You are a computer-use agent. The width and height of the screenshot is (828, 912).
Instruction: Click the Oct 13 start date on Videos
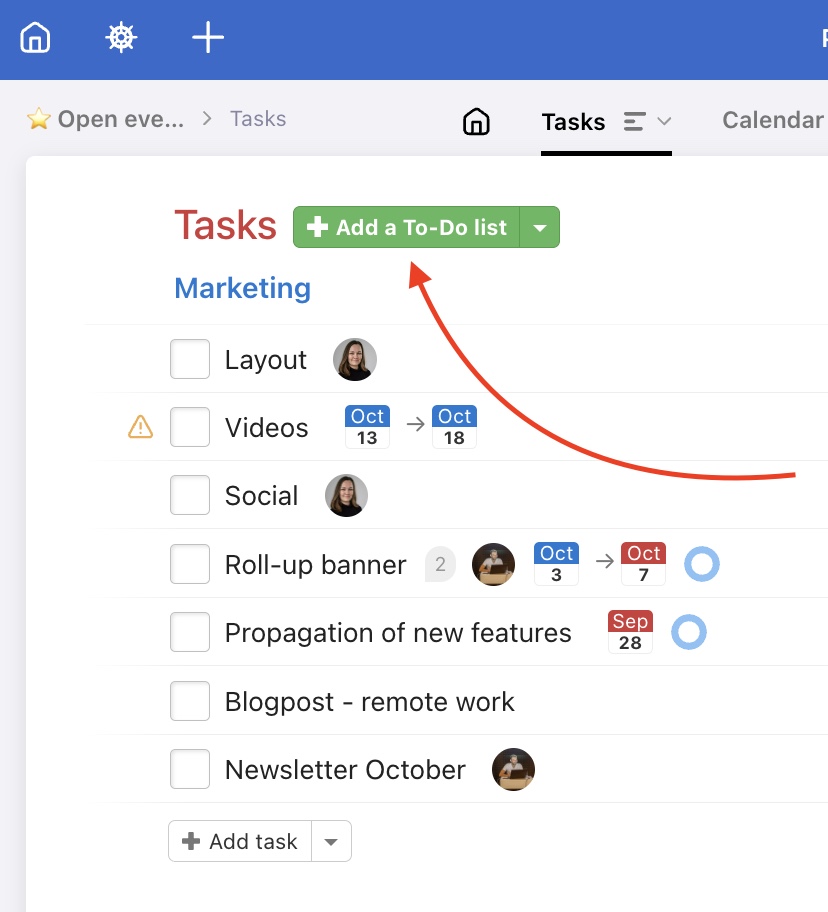(x=367, y=427)
